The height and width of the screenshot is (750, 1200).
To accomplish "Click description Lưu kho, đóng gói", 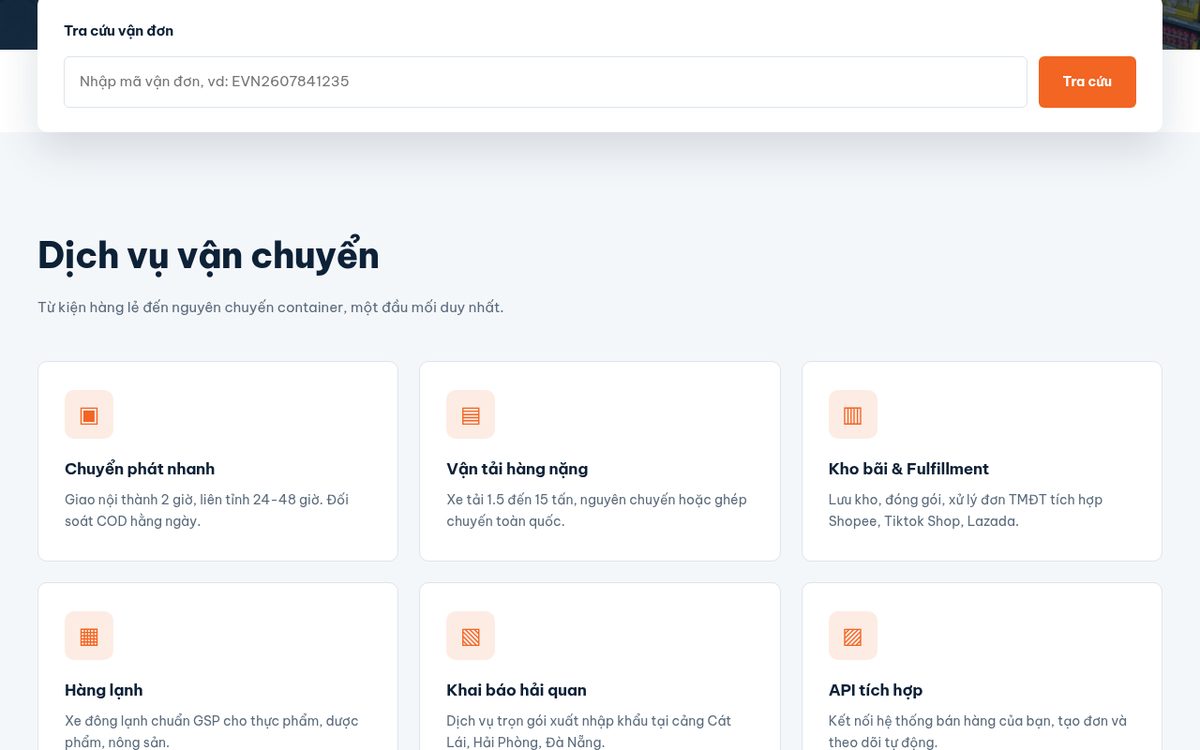I will pos(966,510).
